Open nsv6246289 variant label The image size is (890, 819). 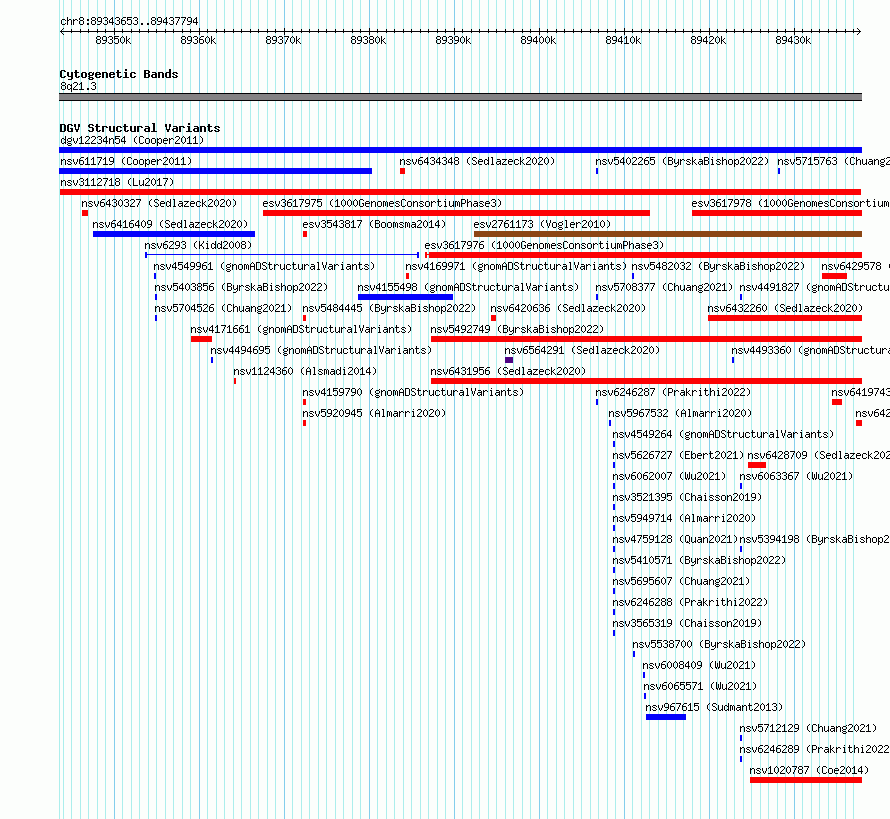coord(815,749)
